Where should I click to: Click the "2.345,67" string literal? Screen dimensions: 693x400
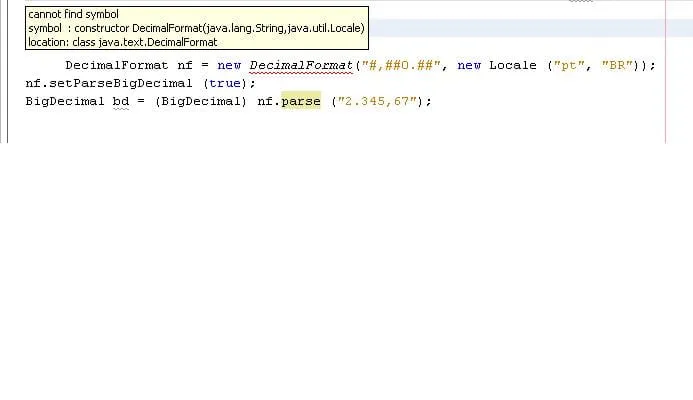[377, 101]
